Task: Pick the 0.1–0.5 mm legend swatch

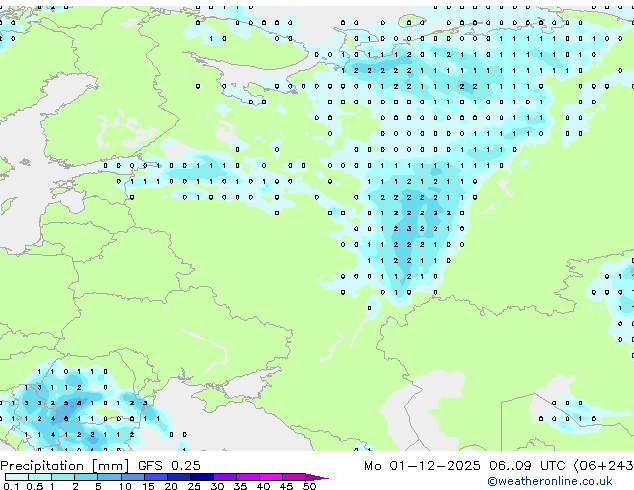Action: [x=17, y=477]
